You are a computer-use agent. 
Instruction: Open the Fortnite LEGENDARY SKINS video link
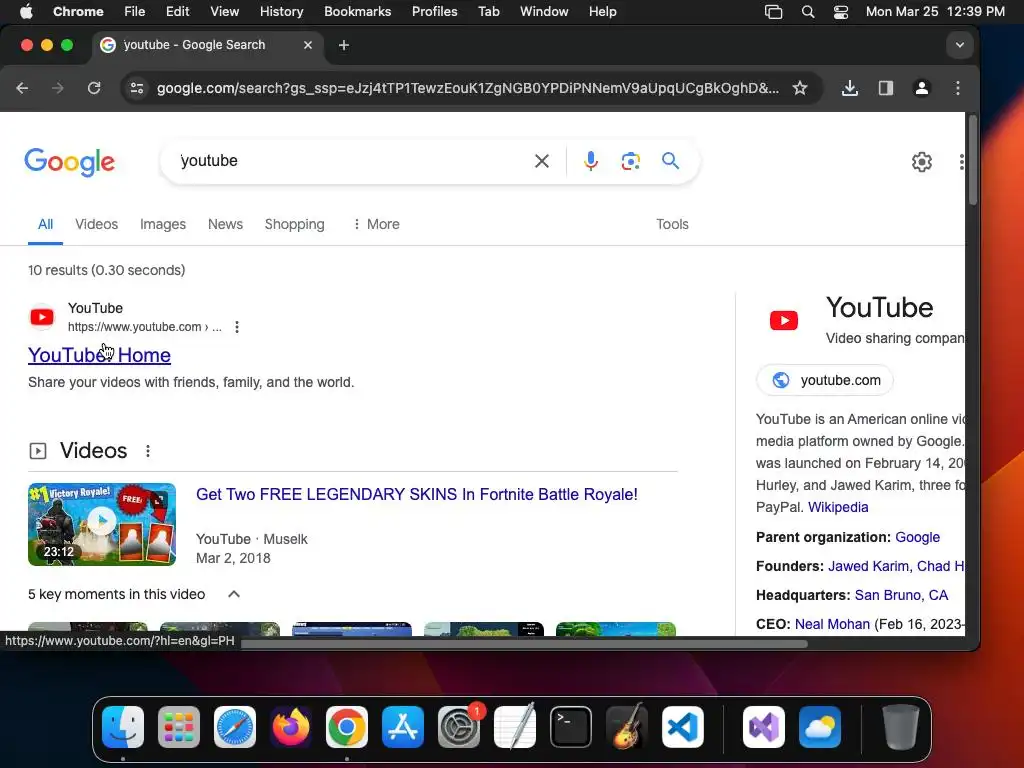click(x=417, y=494)
